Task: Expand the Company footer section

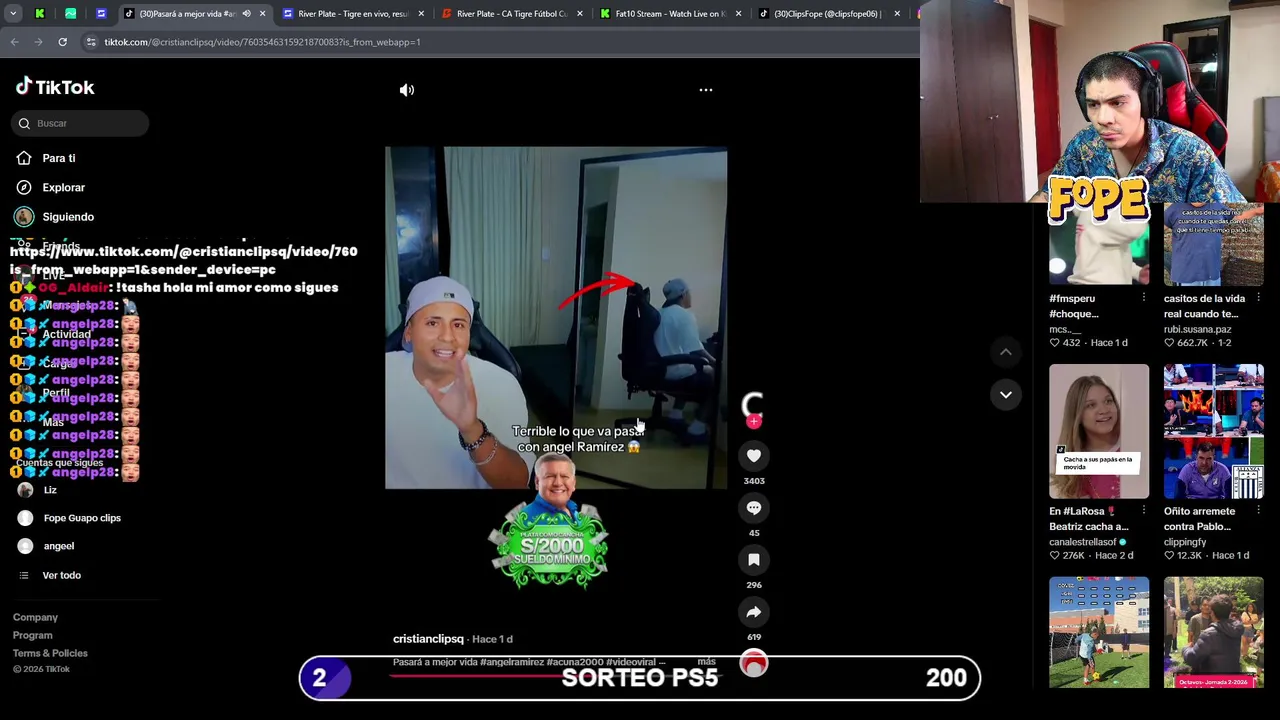Action: click(x=35, y=617)
